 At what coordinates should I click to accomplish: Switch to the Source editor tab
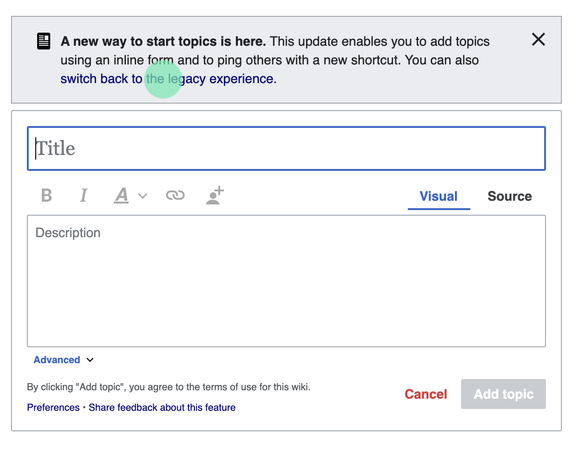pos(509,196)
